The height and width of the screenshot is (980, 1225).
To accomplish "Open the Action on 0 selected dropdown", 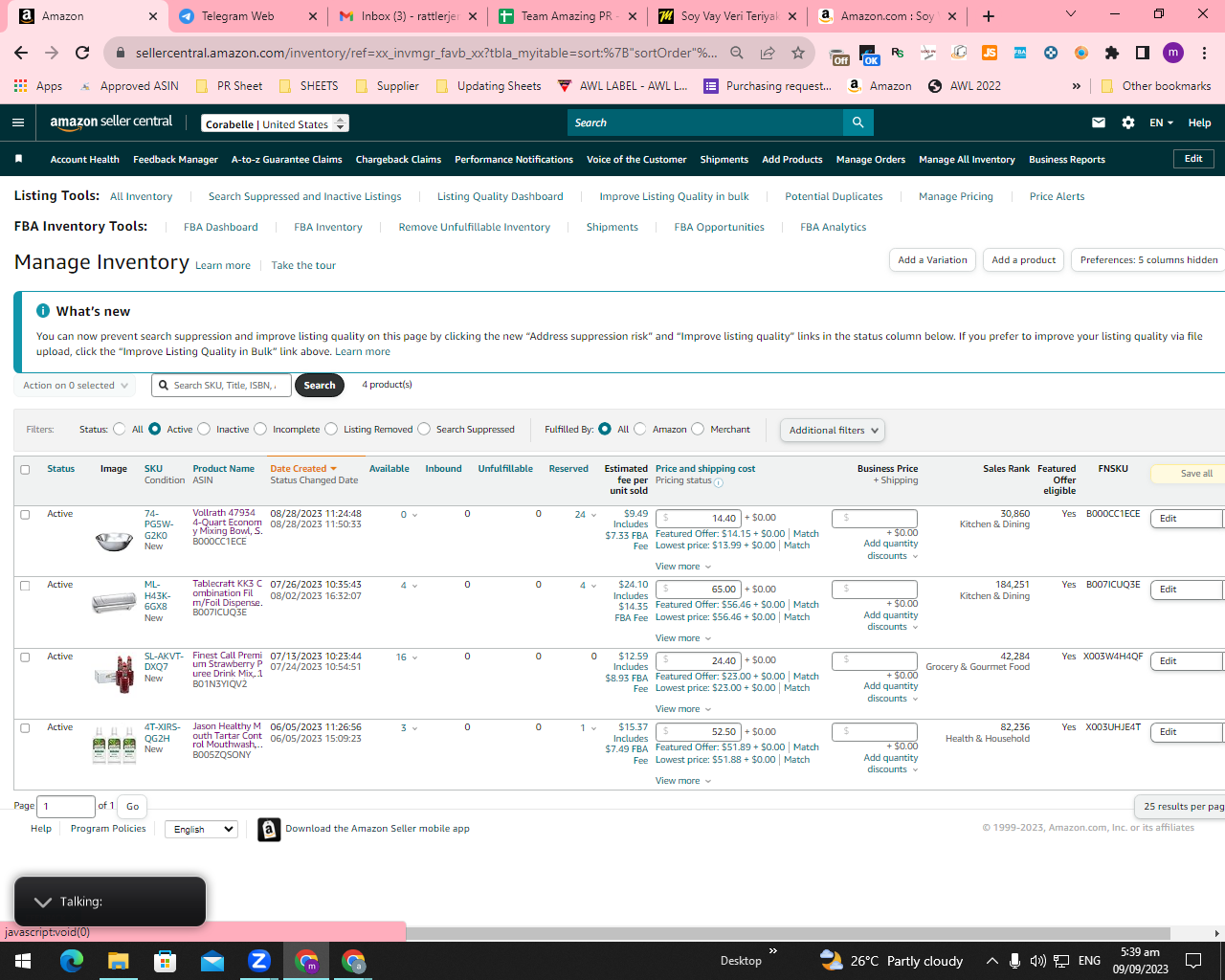I will [x=75, y=386].
